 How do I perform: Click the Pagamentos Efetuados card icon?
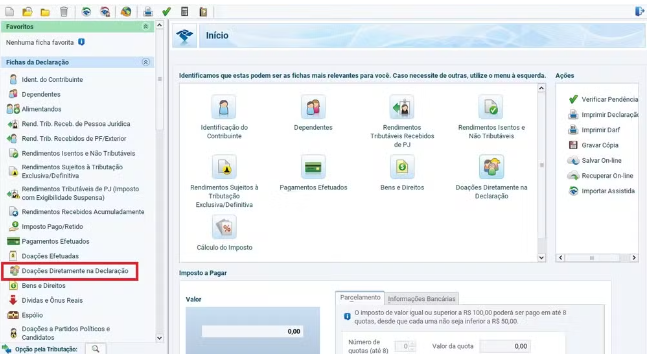pyautogui.click(x=313, y=167)
